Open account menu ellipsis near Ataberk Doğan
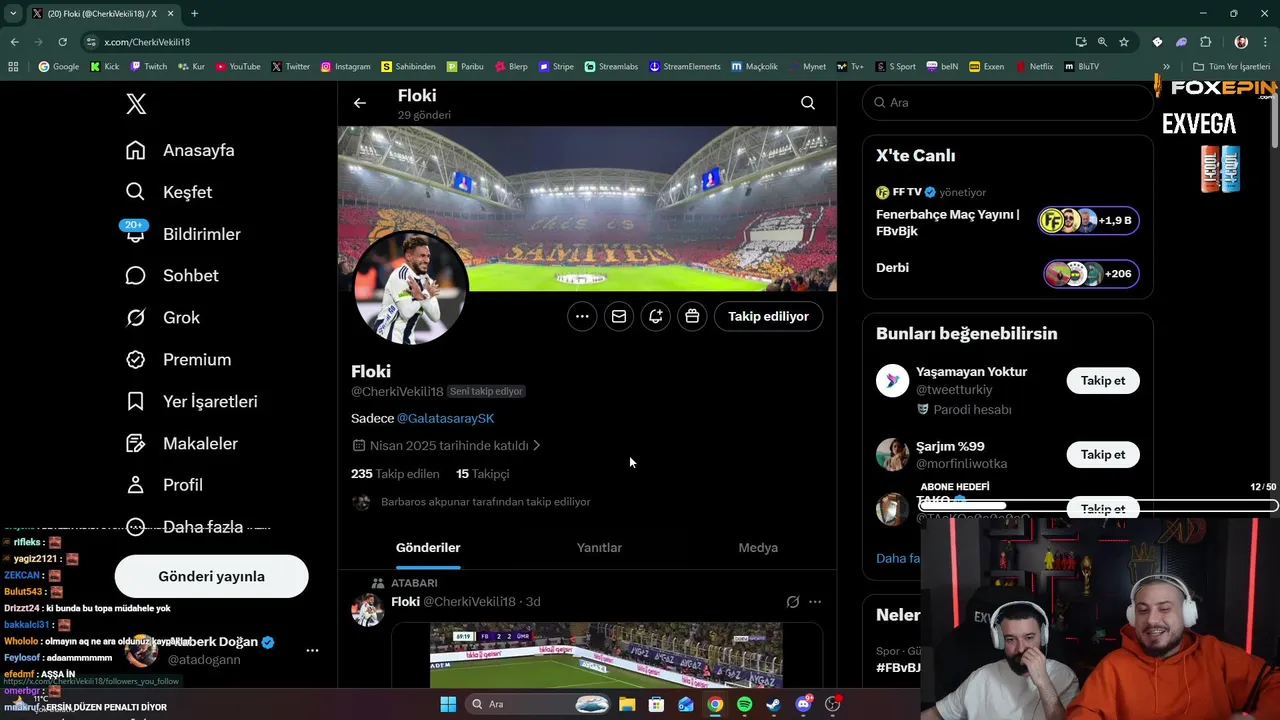The width and height of the screenshot is (1280, 720). click(312, 650)
